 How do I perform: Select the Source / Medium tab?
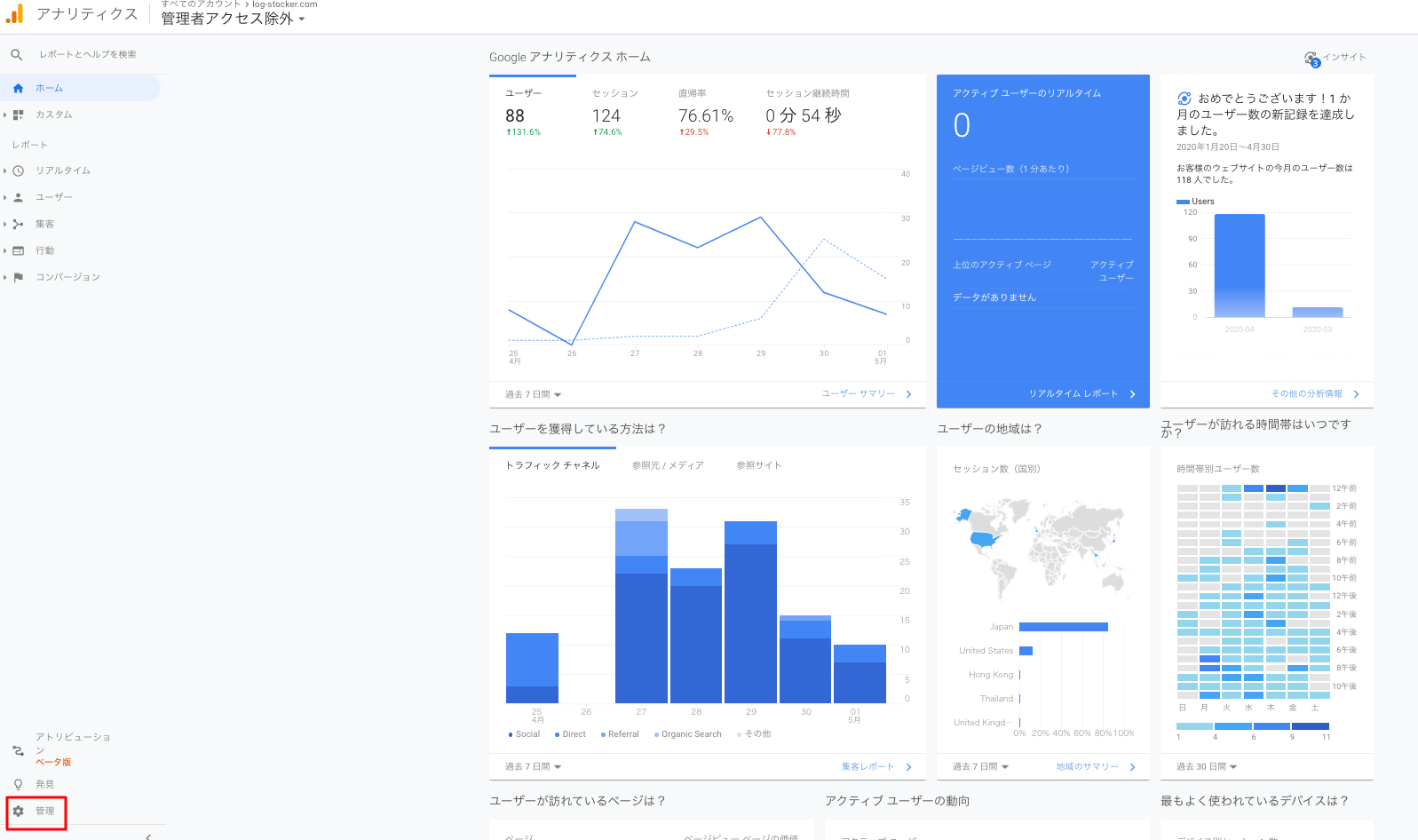668,465
